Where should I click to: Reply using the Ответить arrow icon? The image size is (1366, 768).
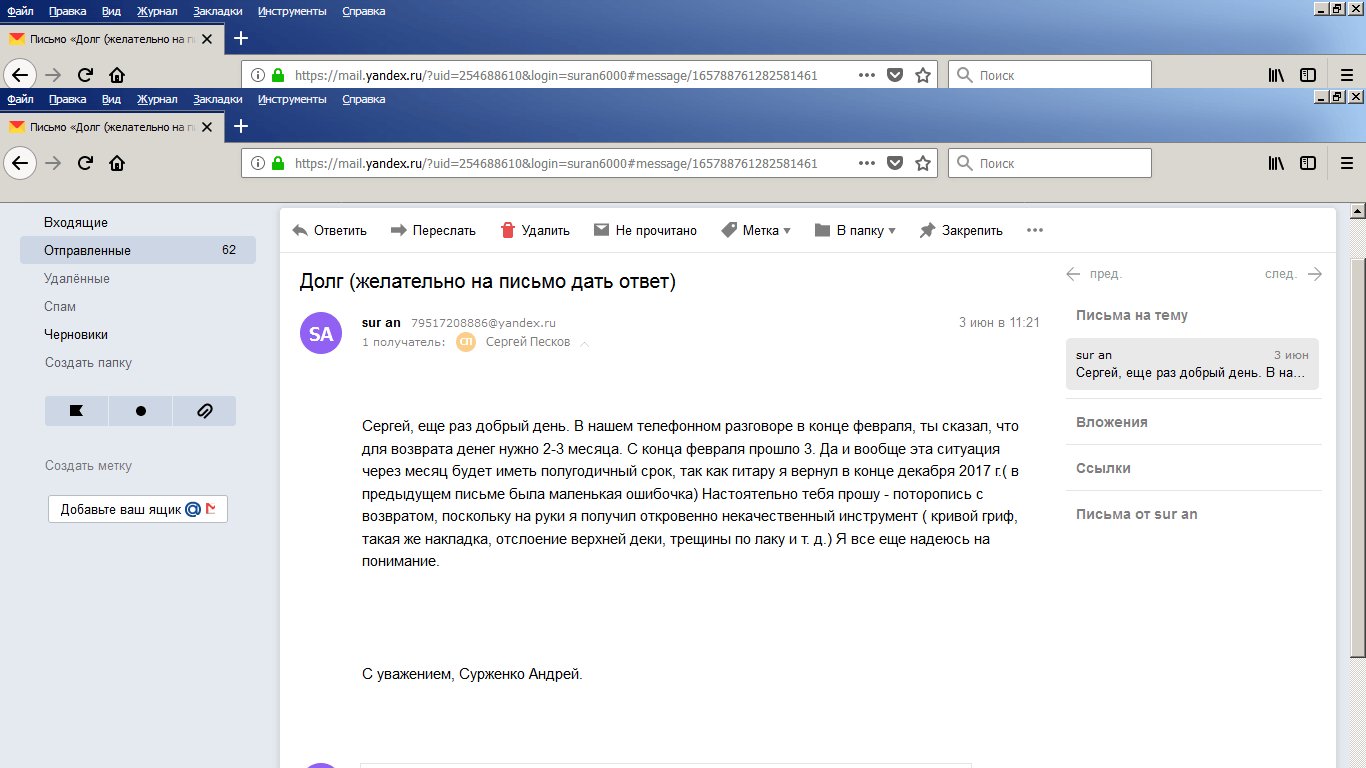(x=300, y=230)
